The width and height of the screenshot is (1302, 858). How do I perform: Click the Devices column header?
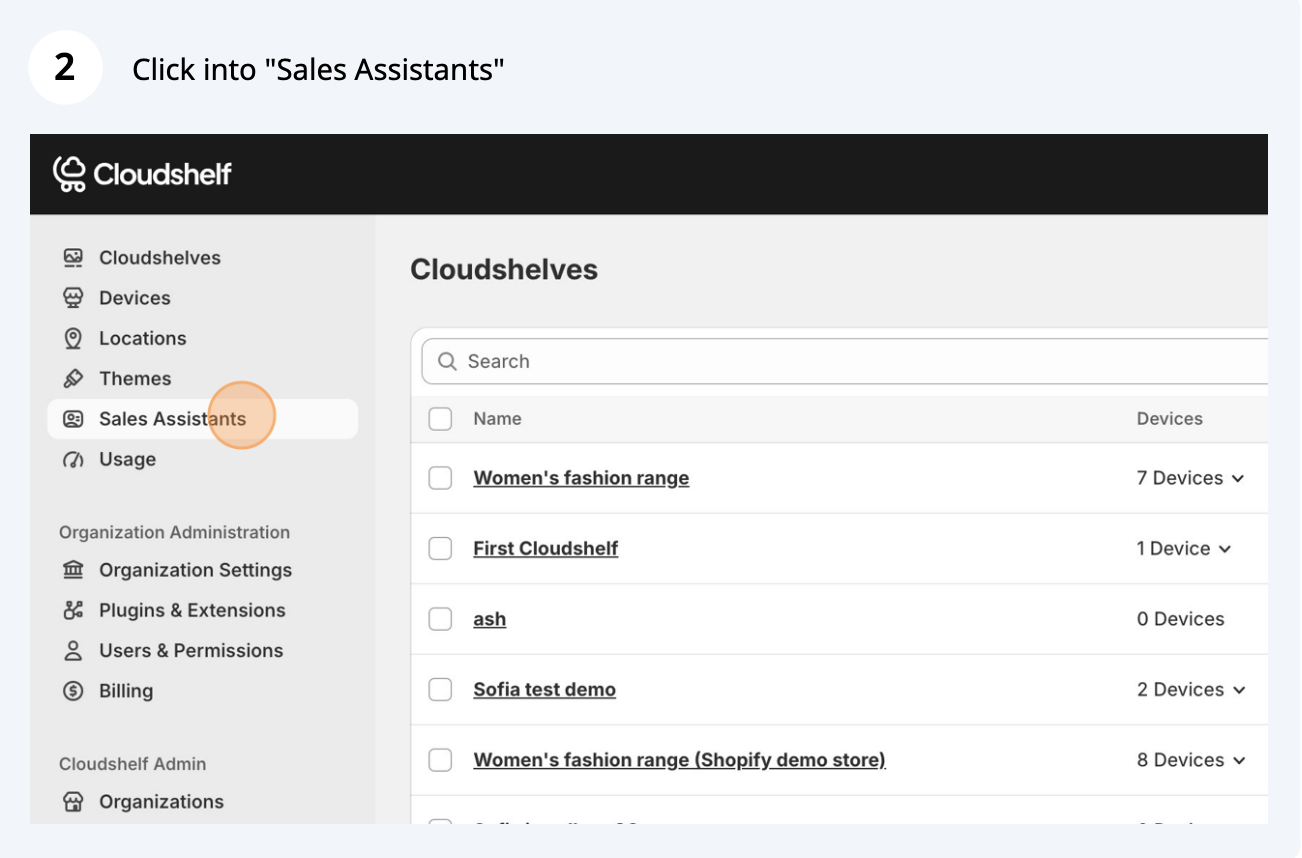(1170, 419)
